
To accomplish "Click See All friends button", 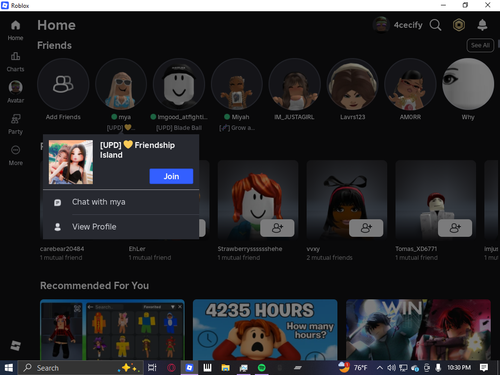I will (480, 45).
